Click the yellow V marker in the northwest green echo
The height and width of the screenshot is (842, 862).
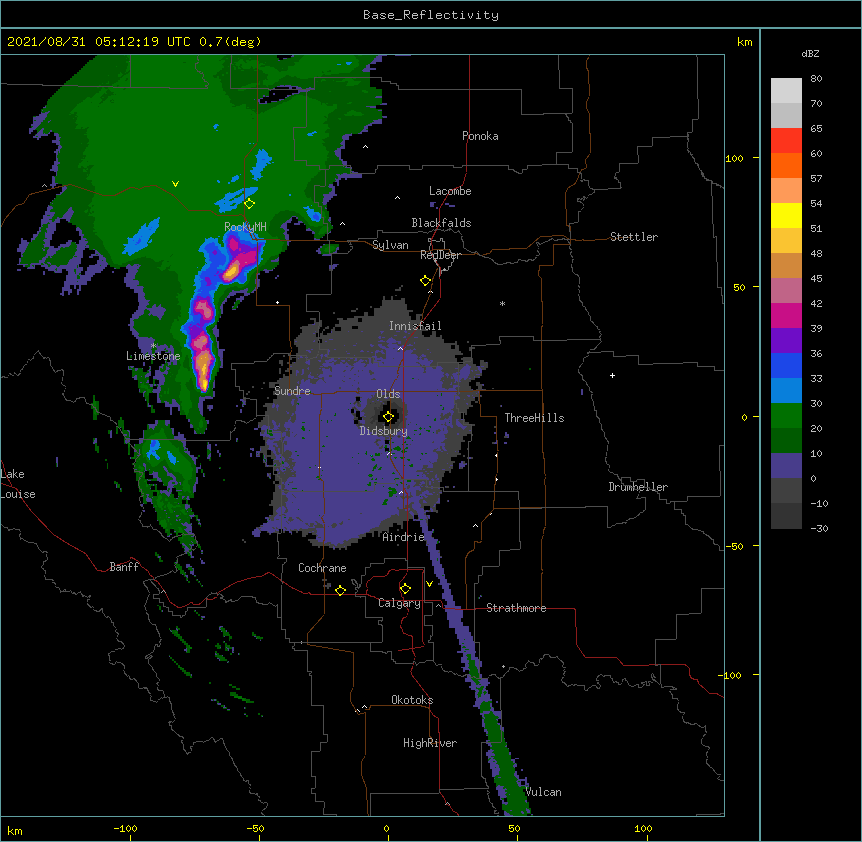(x=175, y=184)
